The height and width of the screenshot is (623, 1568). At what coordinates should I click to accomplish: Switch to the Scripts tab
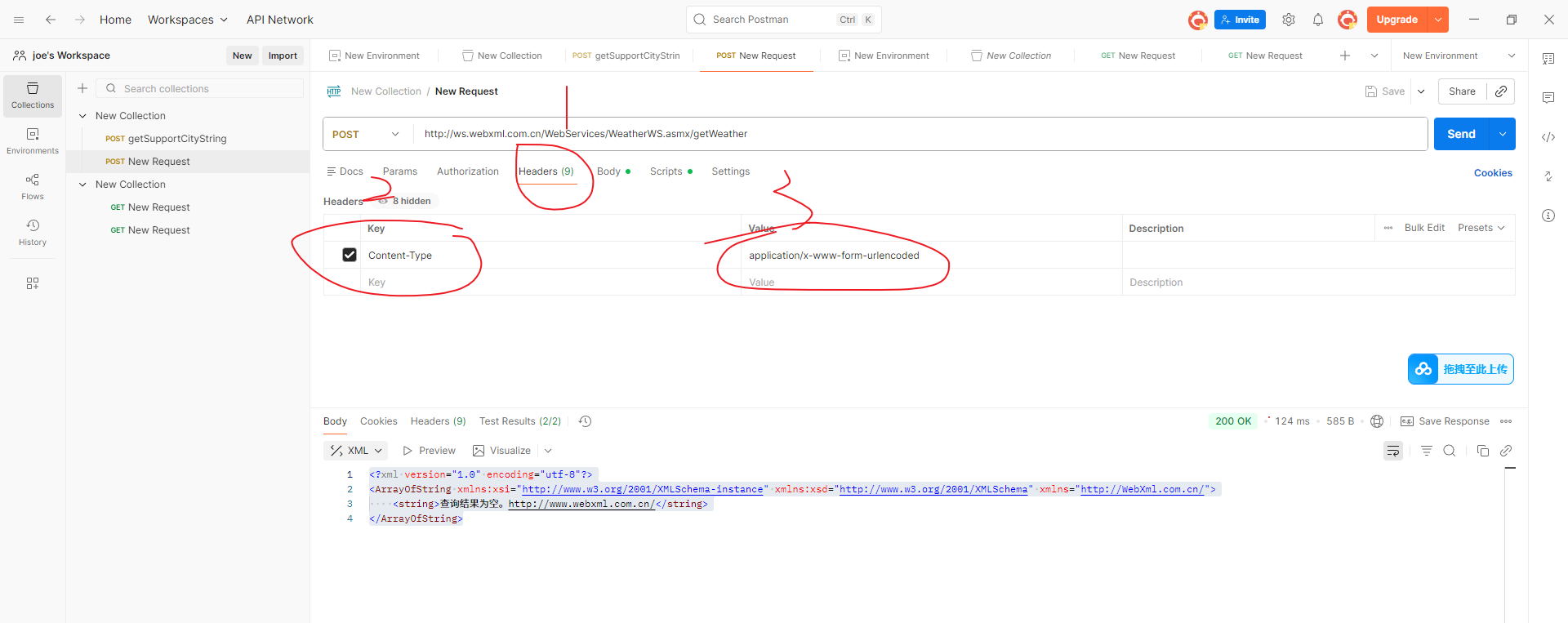click(671, 171)
